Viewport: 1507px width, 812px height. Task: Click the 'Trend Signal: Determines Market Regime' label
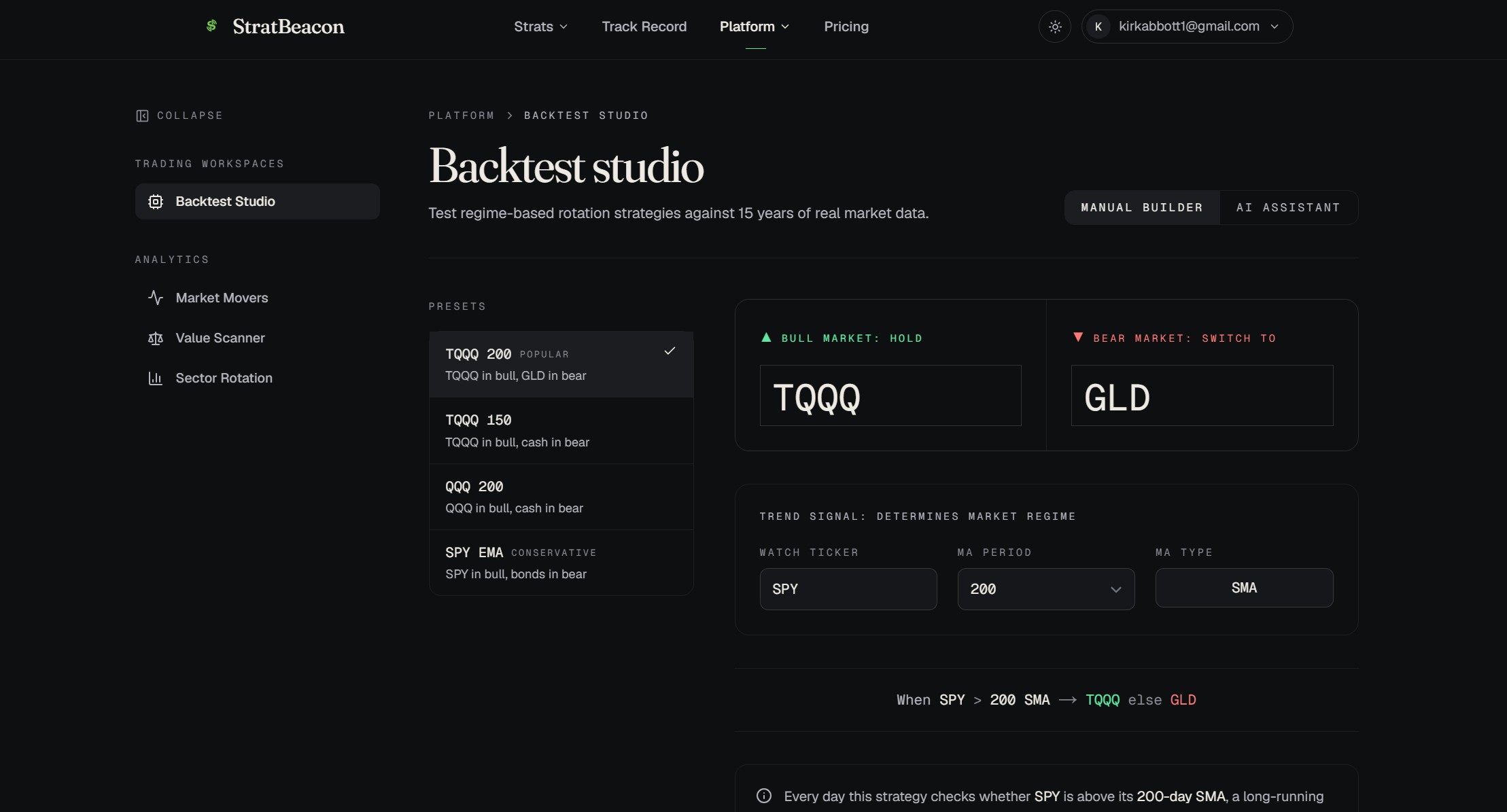click(x=918, y=516)
